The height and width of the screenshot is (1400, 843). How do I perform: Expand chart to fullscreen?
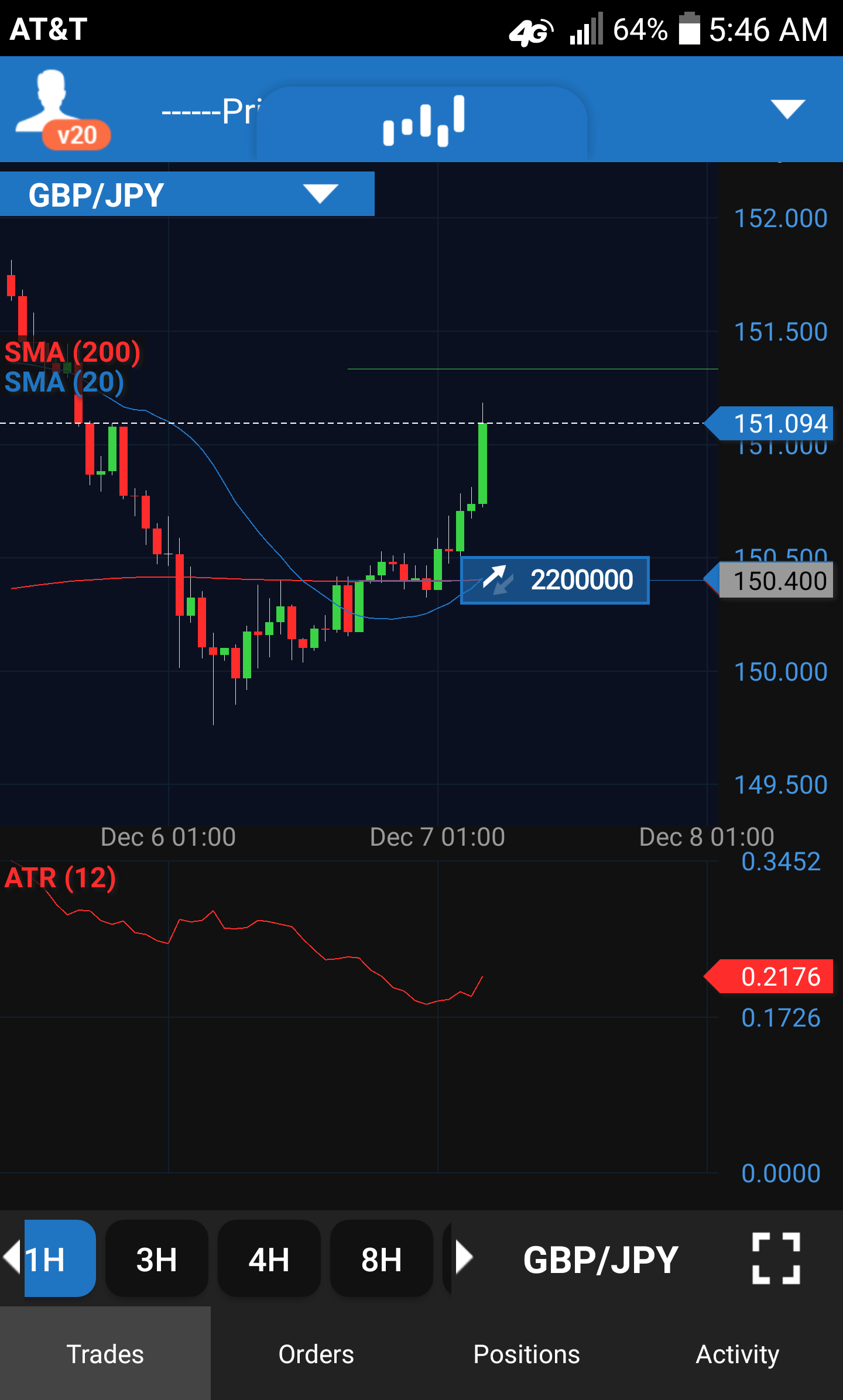tap(776, 1258)
